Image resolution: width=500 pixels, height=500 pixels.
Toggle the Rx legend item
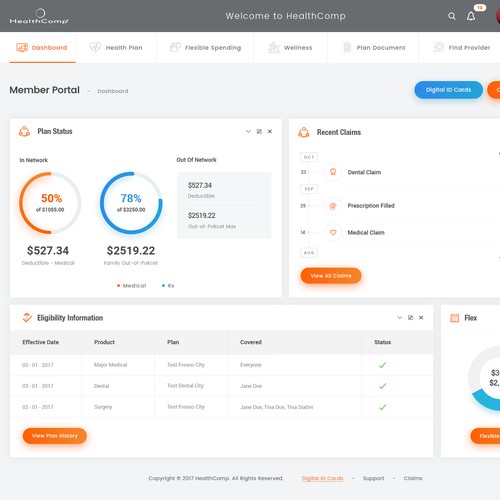(168, 286)
